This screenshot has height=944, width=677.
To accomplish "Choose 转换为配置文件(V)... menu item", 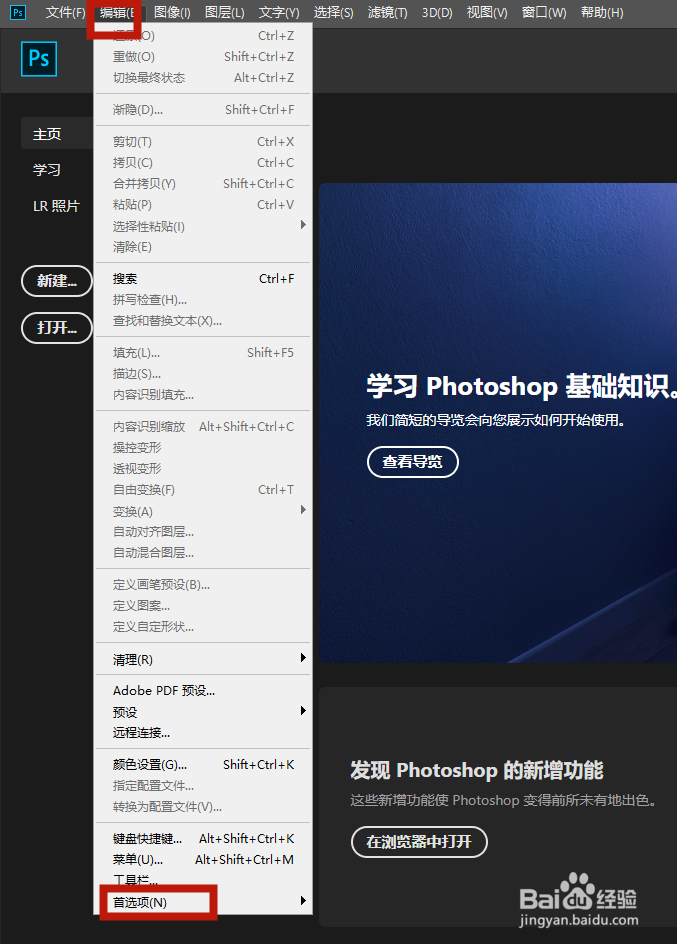I will point(203,807).
